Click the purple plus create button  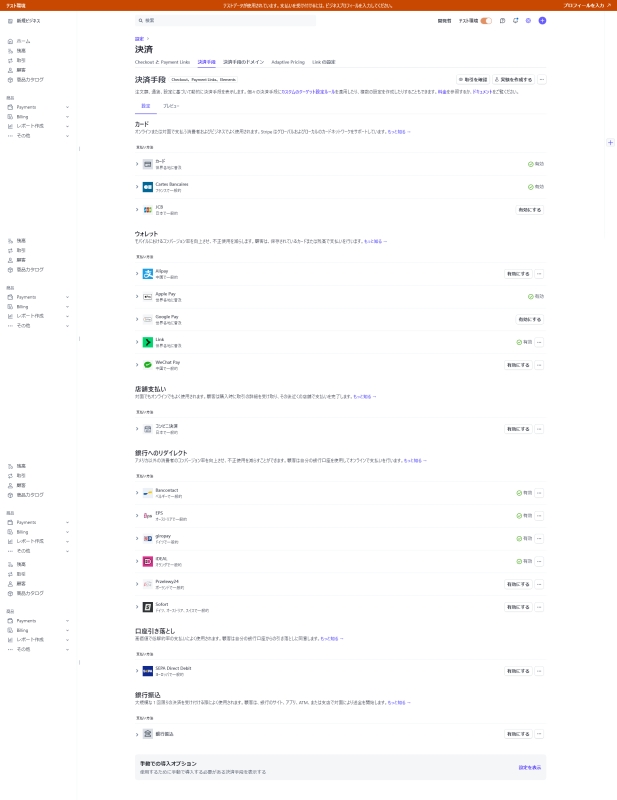(542, 21)
